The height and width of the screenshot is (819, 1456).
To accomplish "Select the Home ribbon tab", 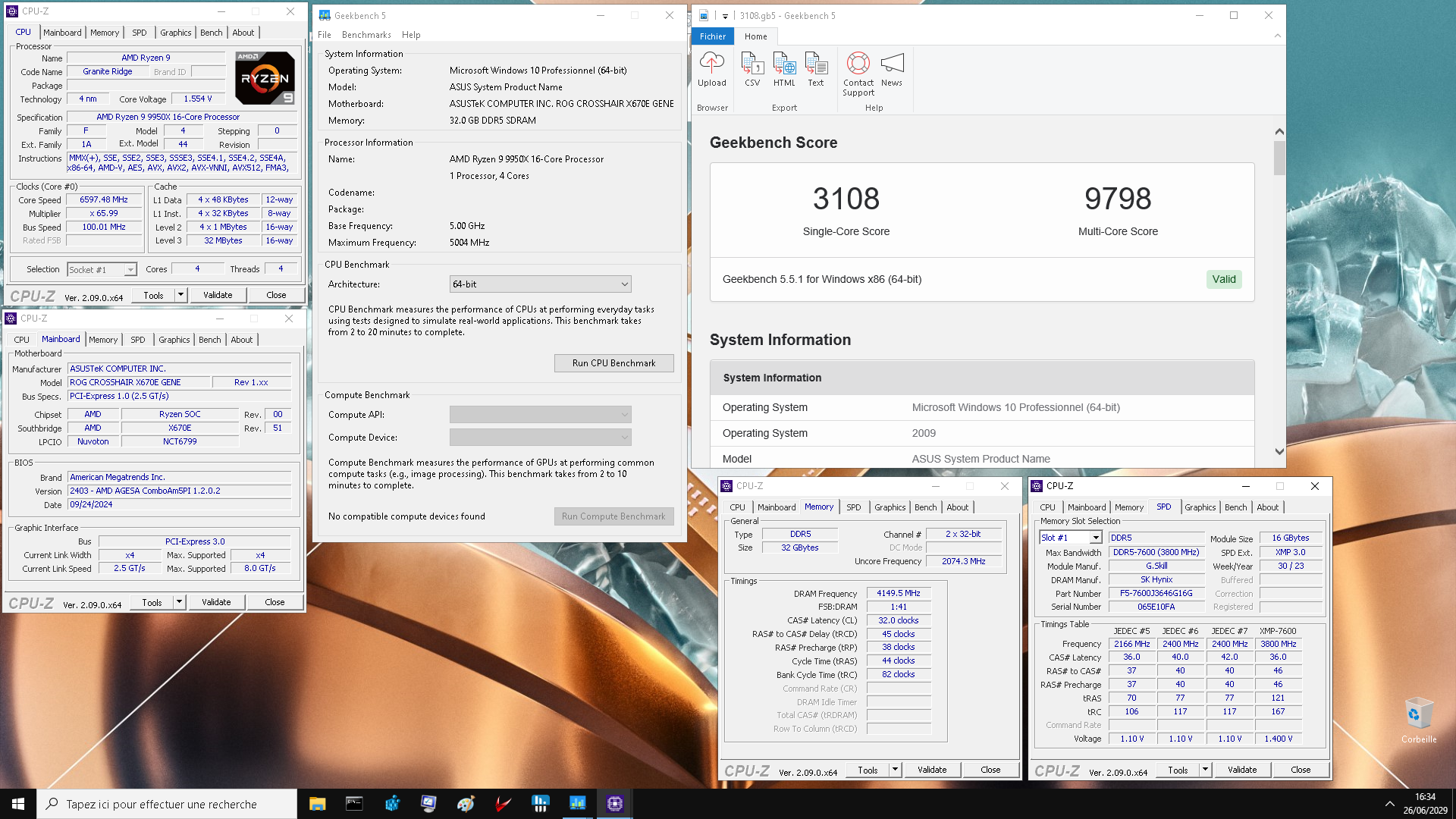I will click(755, 36).
